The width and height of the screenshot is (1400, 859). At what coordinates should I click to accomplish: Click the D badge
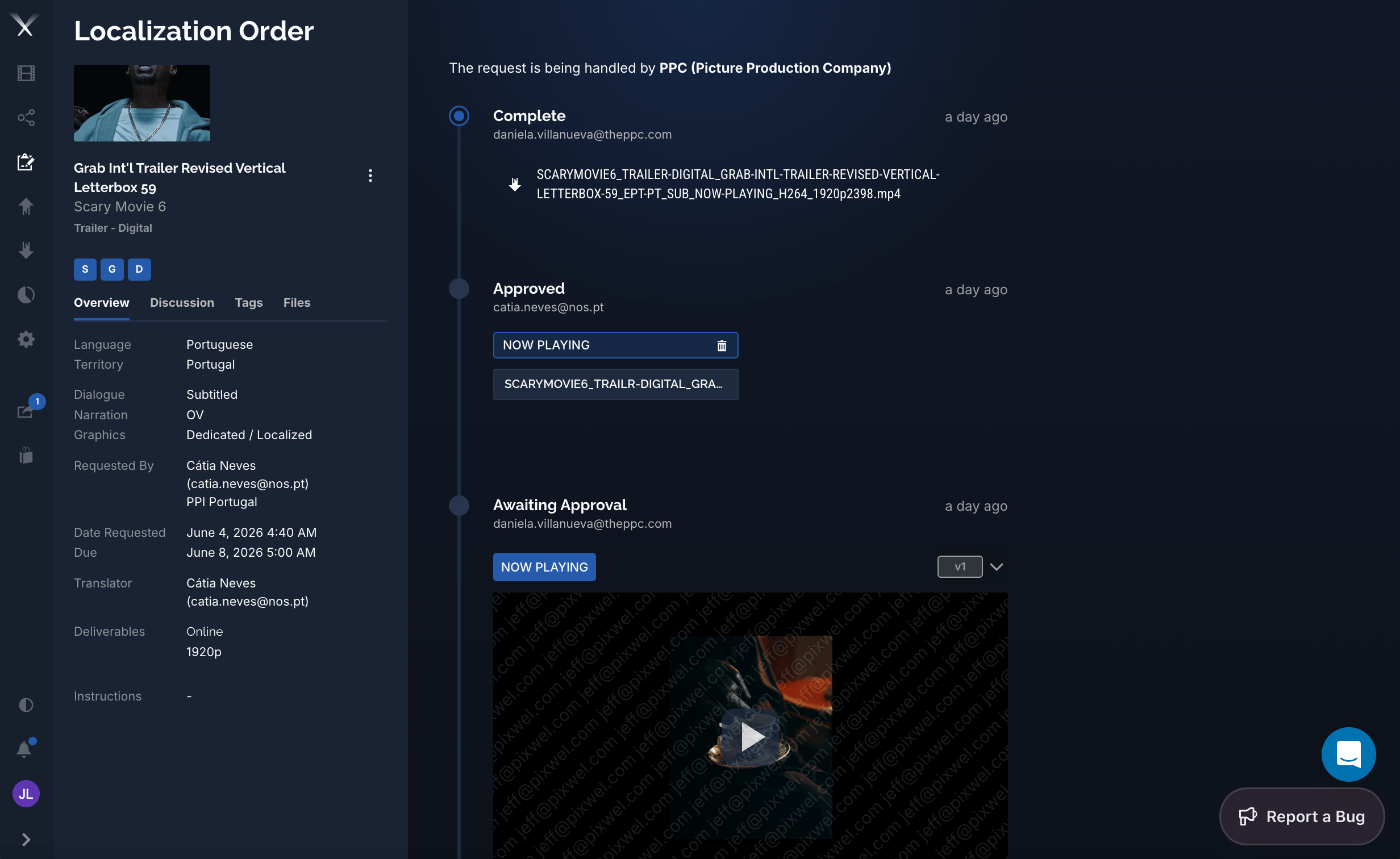click(139, 269)
